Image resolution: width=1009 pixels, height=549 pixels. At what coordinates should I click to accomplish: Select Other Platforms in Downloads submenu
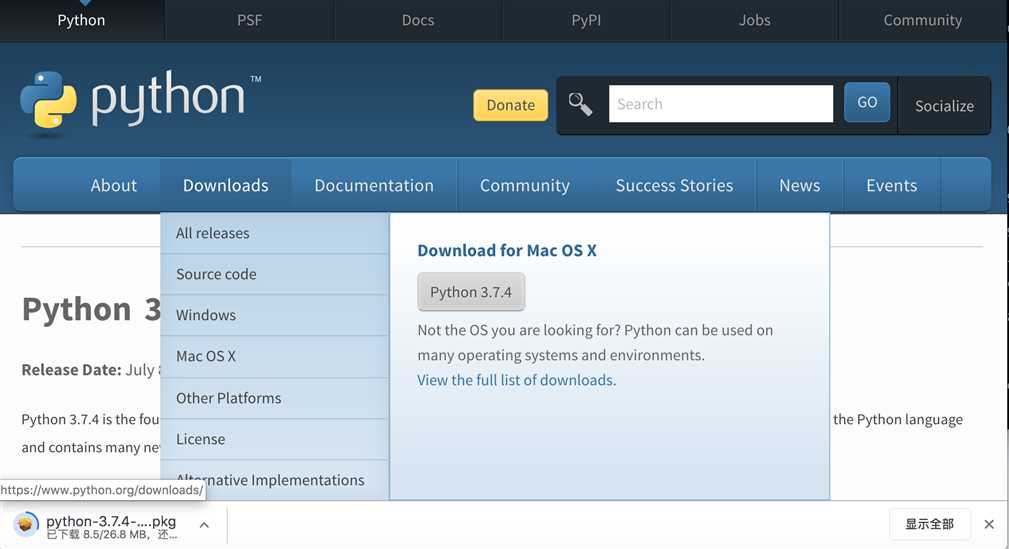point(275,398)
